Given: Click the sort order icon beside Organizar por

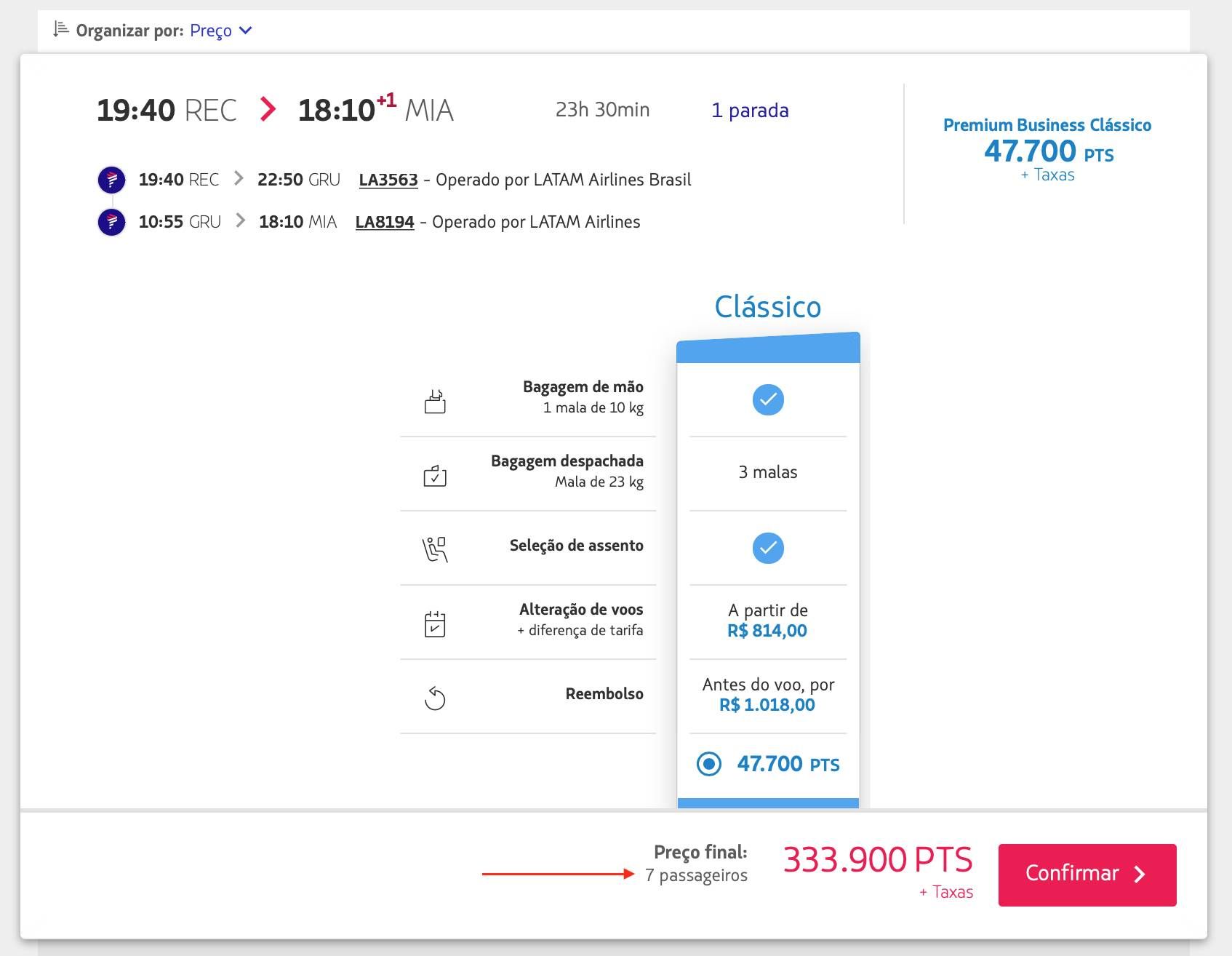Looking at the screenshot, I should coord(61,30).
